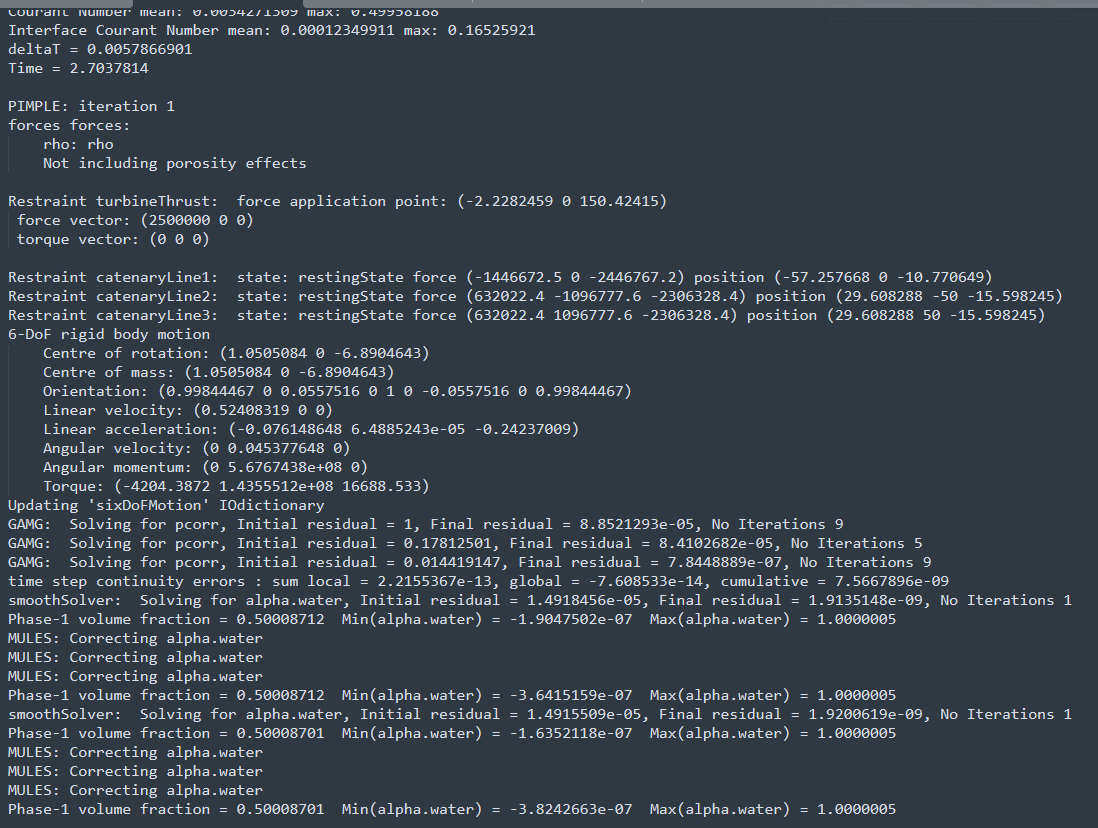Click the 'Angular momentum' line

tap(205, 467)
